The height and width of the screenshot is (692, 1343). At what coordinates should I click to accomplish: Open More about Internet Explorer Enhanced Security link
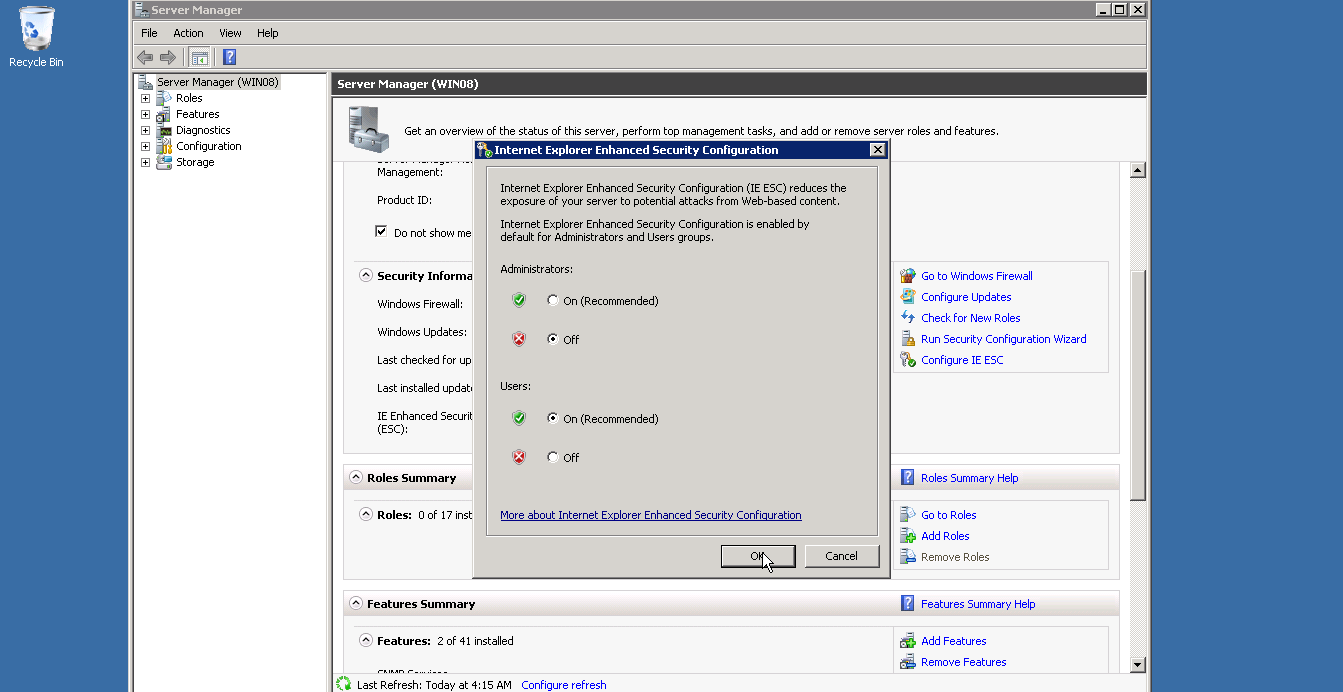point(651,515)
